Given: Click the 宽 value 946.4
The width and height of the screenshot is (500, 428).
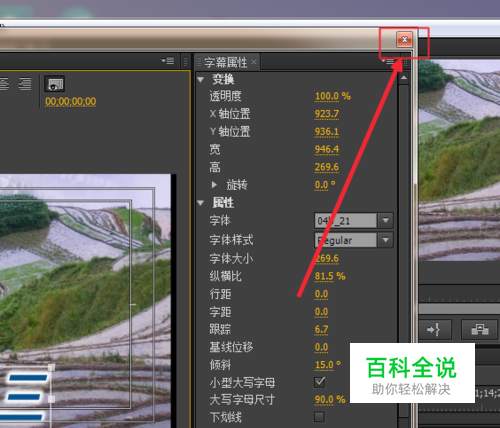Looking at the screenshot, I should pyautogui.click(x=327, y=149).
